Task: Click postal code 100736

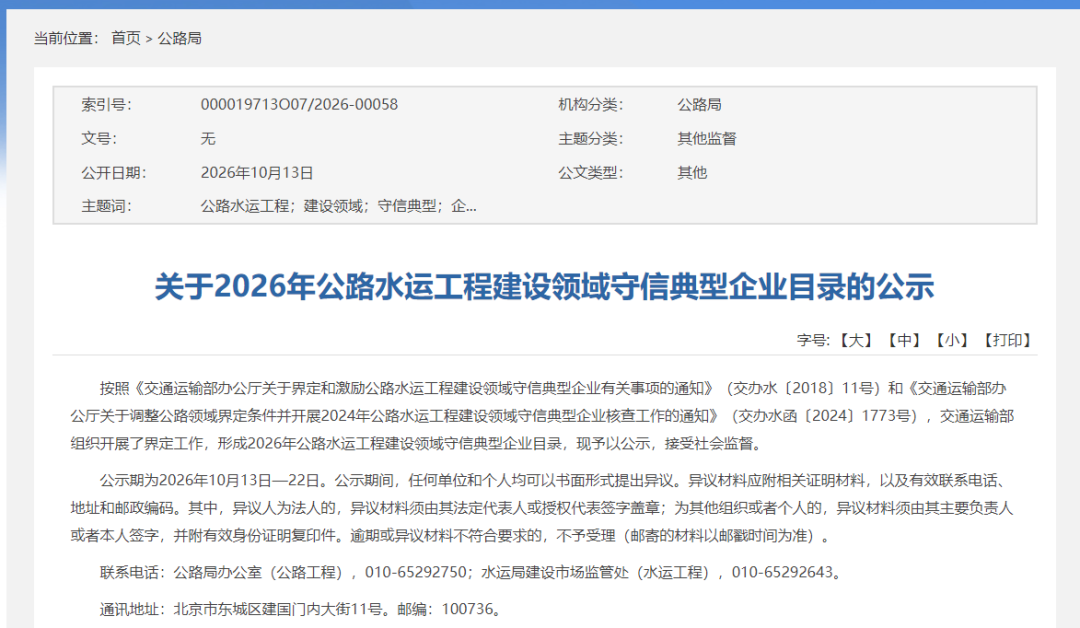Action: coord(468,609)
